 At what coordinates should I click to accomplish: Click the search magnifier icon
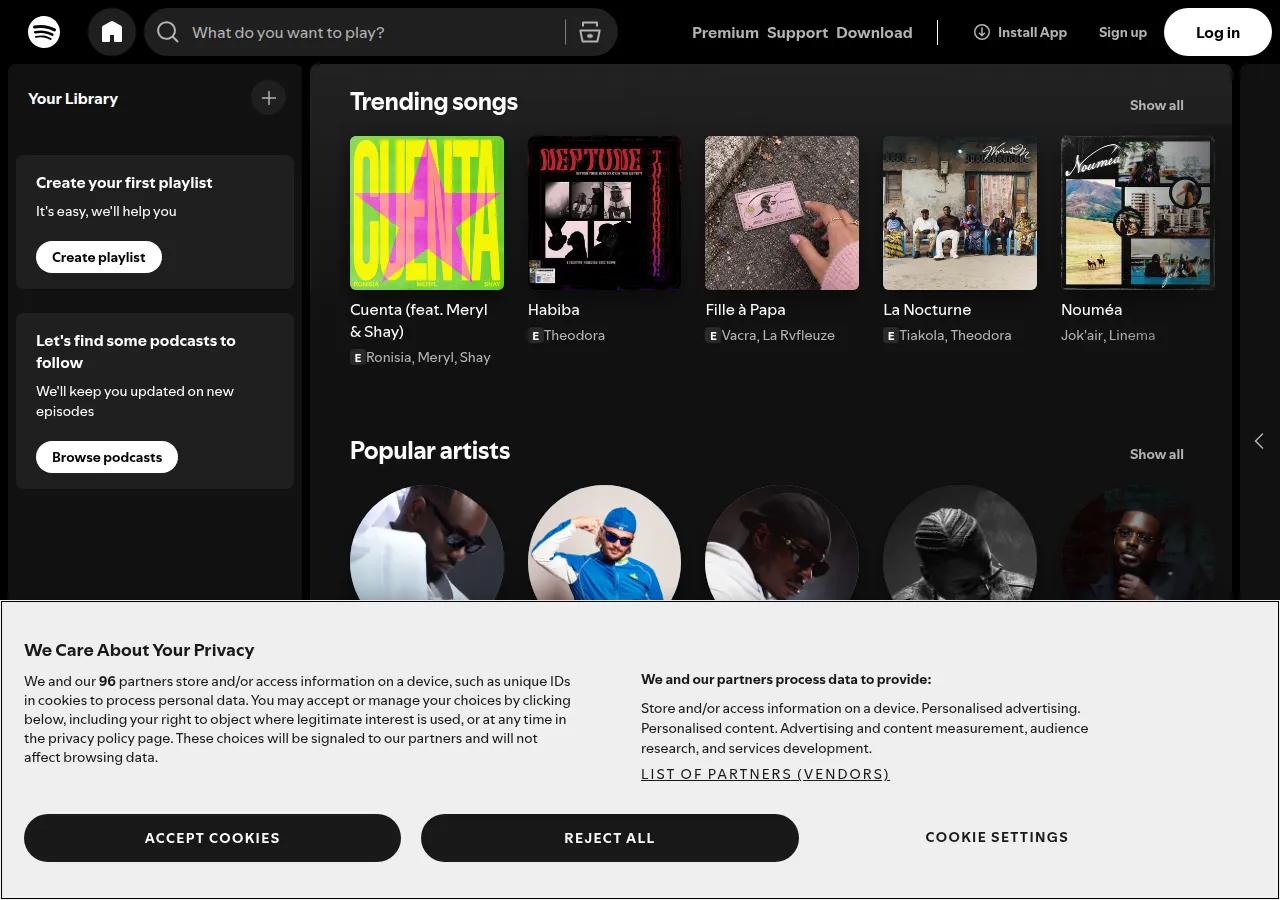click(x=168, y=32)
